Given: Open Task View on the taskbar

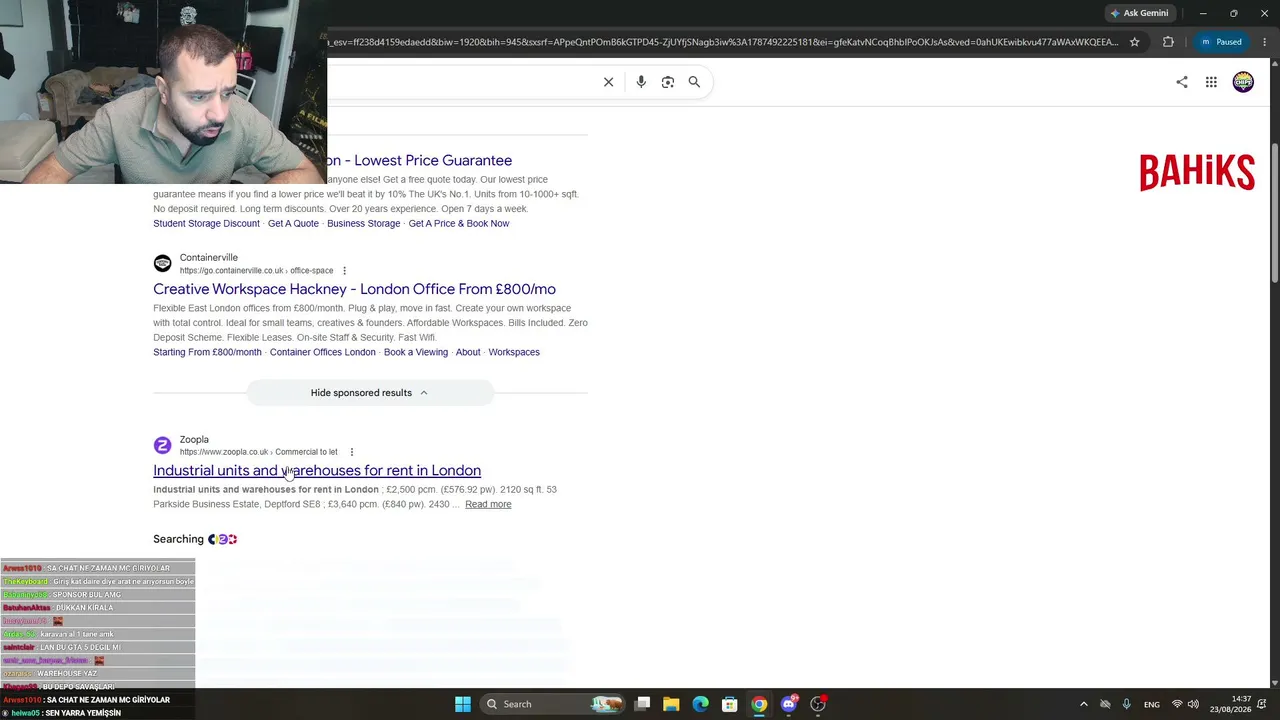Looking at the screenshot, I should click(x=642, y=704).
